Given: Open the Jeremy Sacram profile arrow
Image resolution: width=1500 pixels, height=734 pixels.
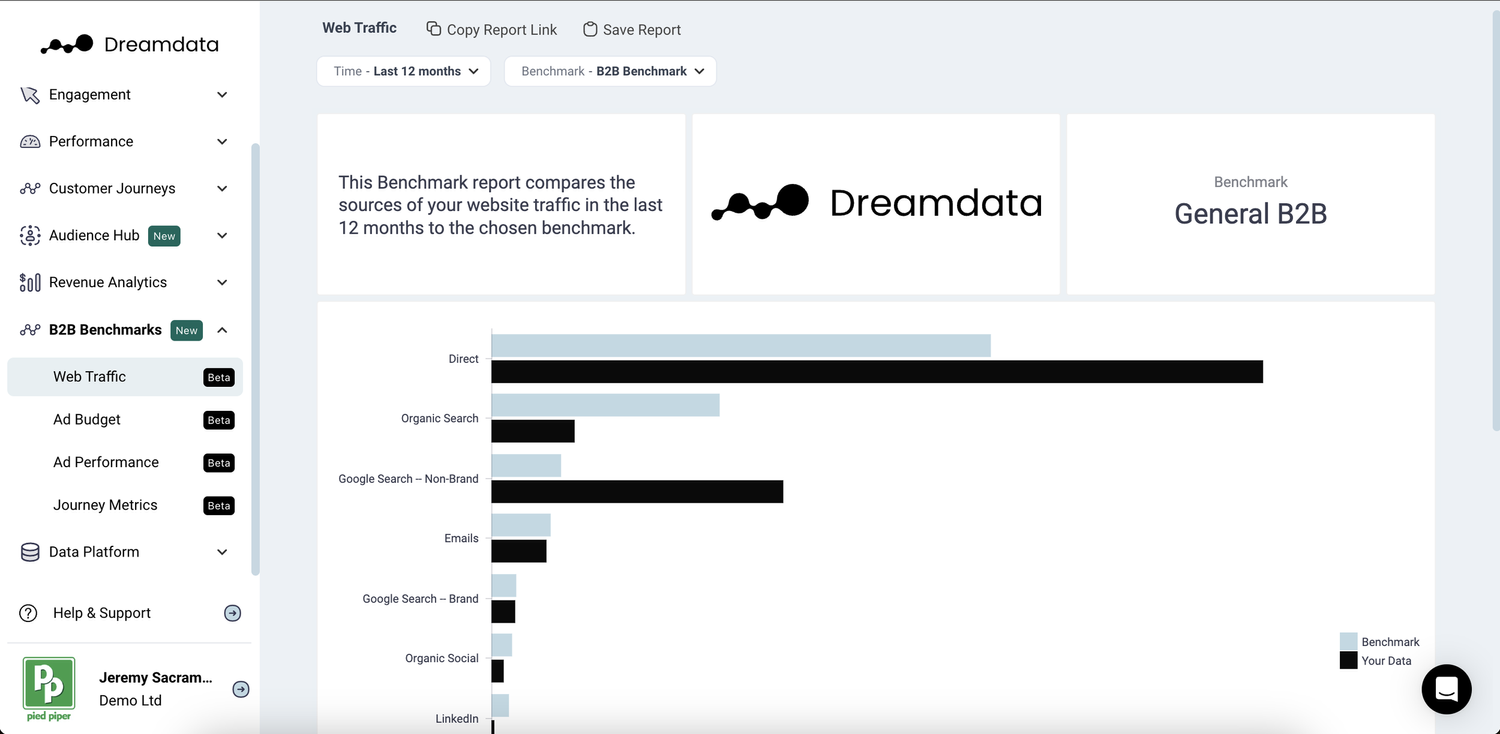Looking at the screenshot, I should point(240,689).
